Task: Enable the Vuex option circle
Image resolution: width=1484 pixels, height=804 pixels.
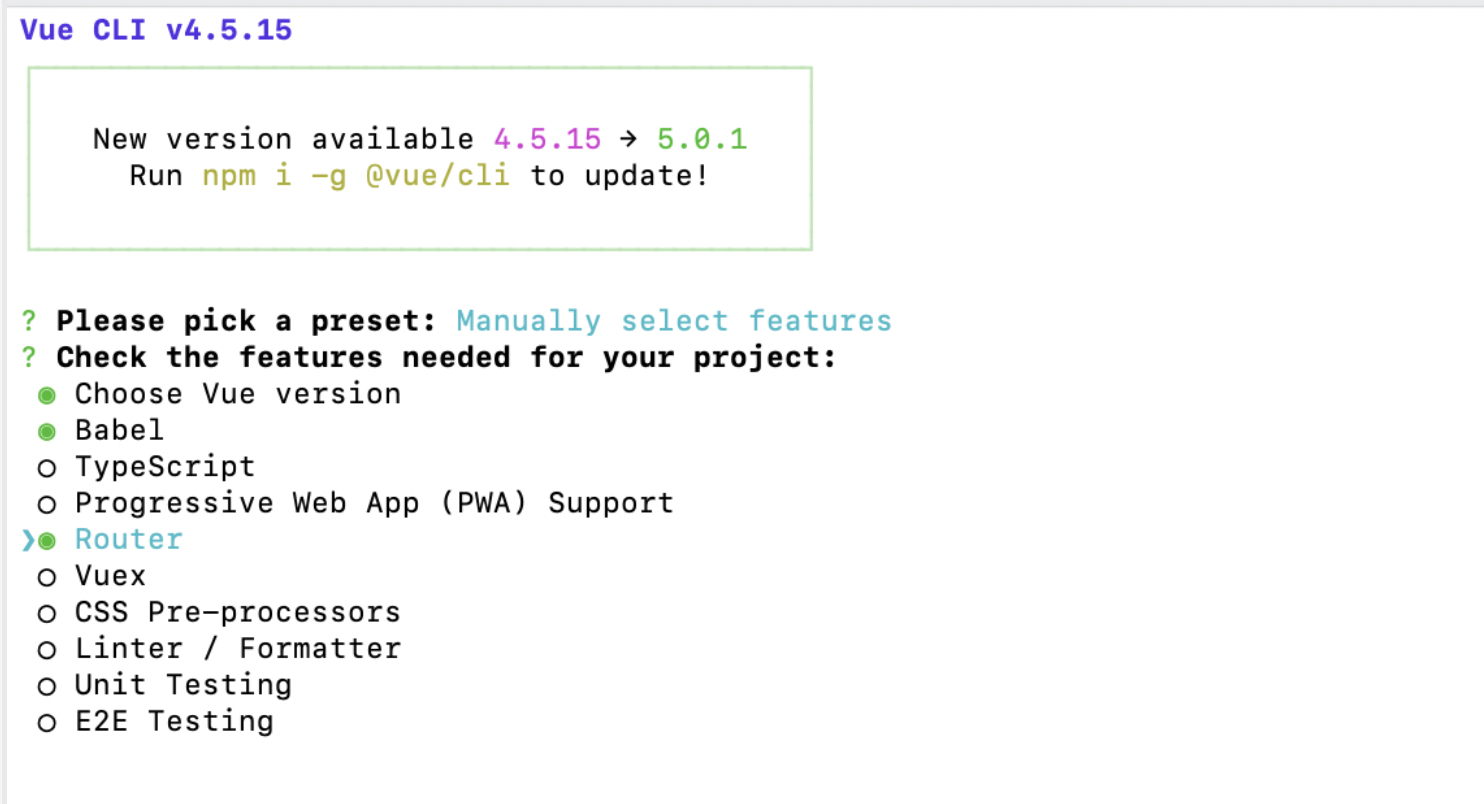Action: coord(47,577)
